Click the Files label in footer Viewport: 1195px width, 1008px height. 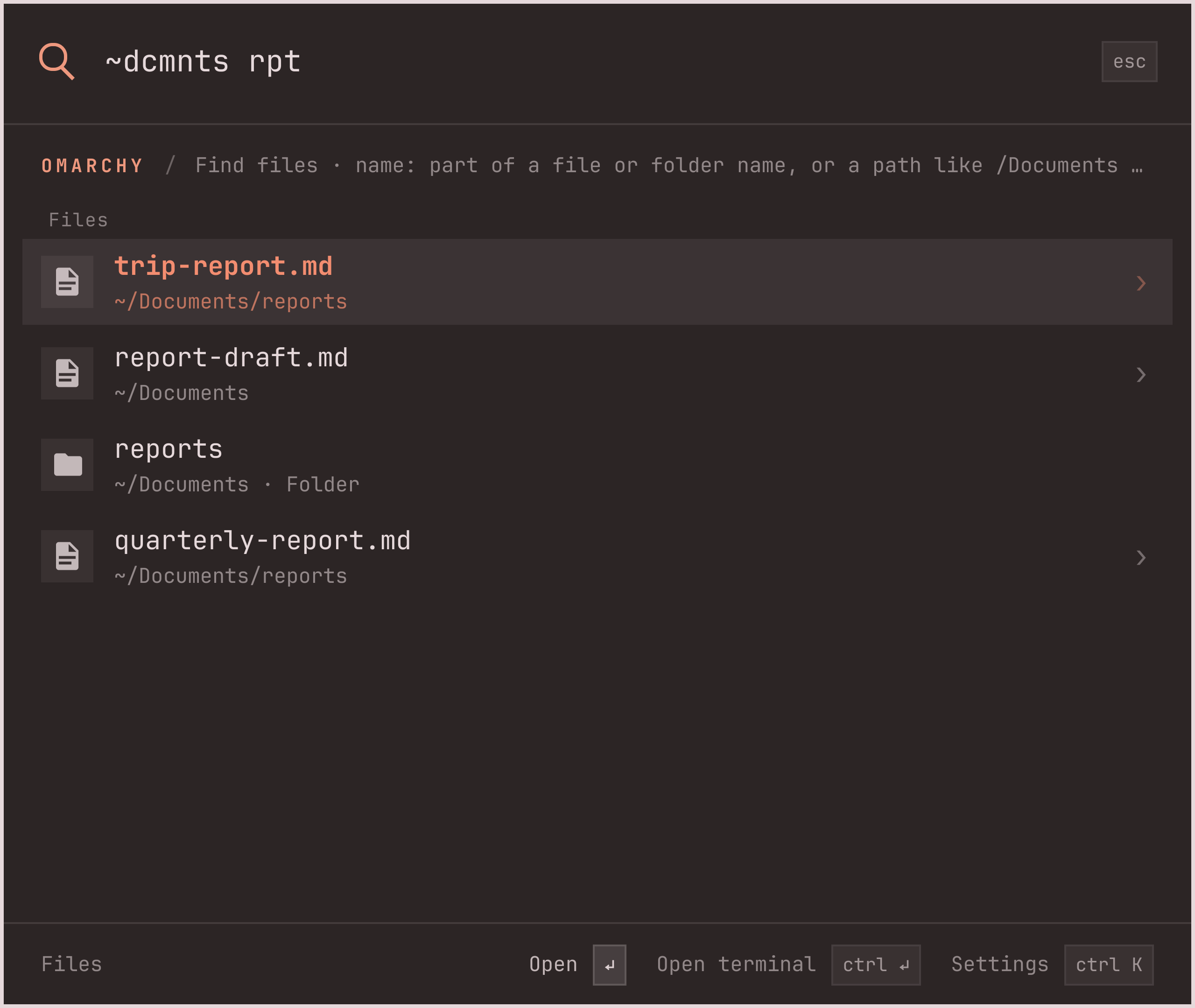click(71, 964)
